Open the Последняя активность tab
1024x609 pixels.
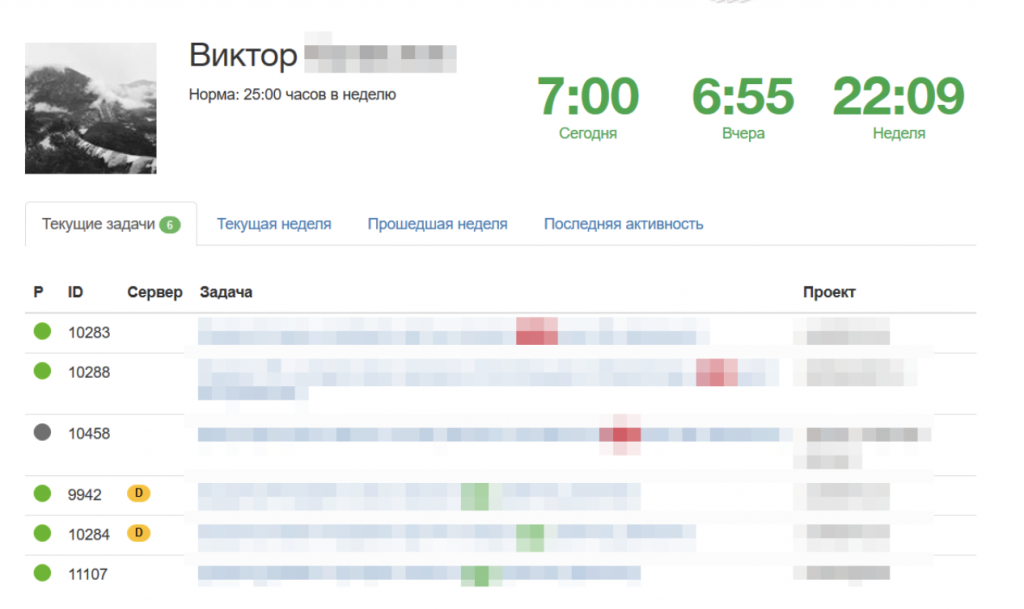(x=622, y=224)
